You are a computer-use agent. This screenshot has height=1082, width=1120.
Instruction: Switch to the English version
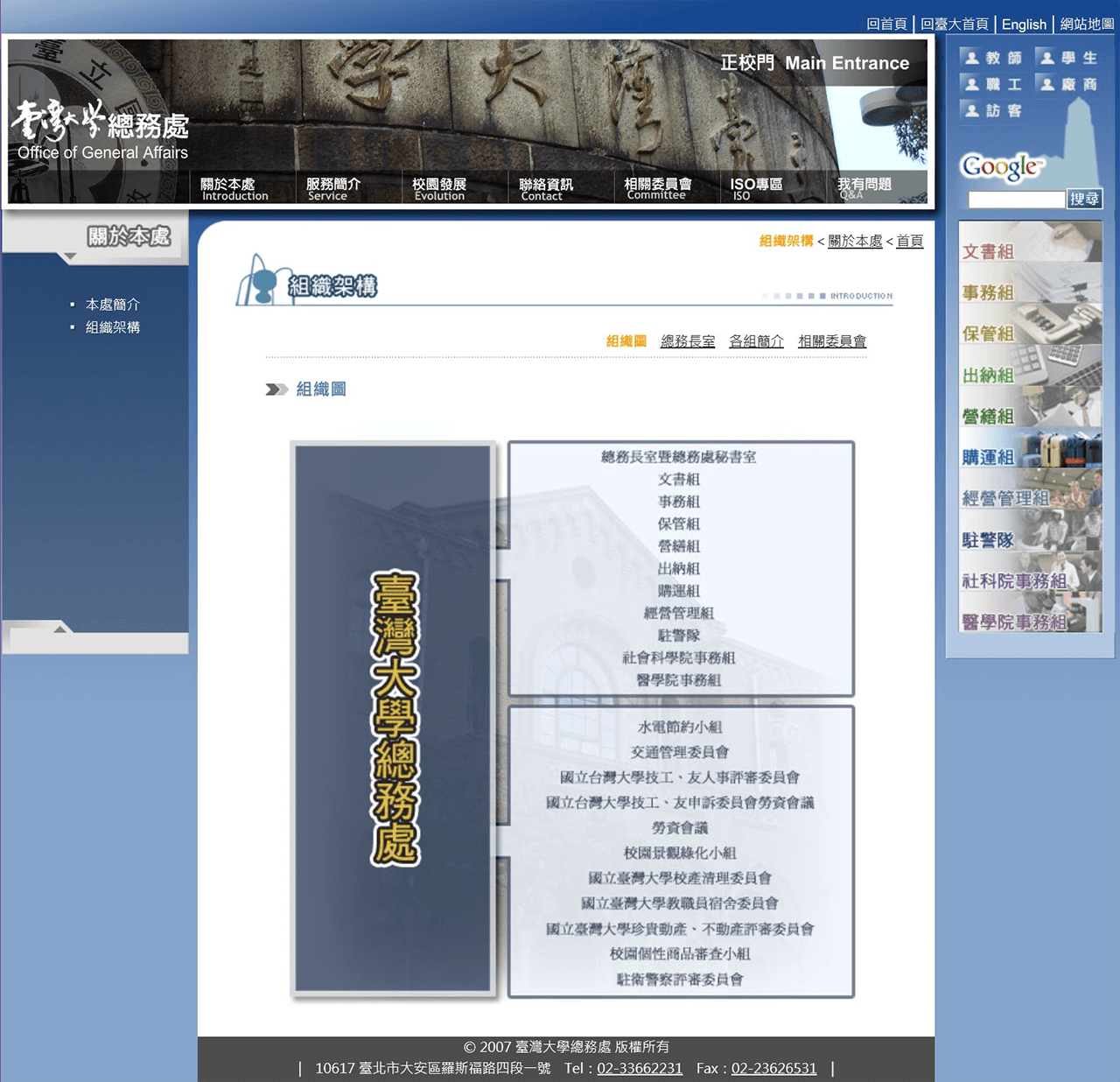click(1024, 25)
